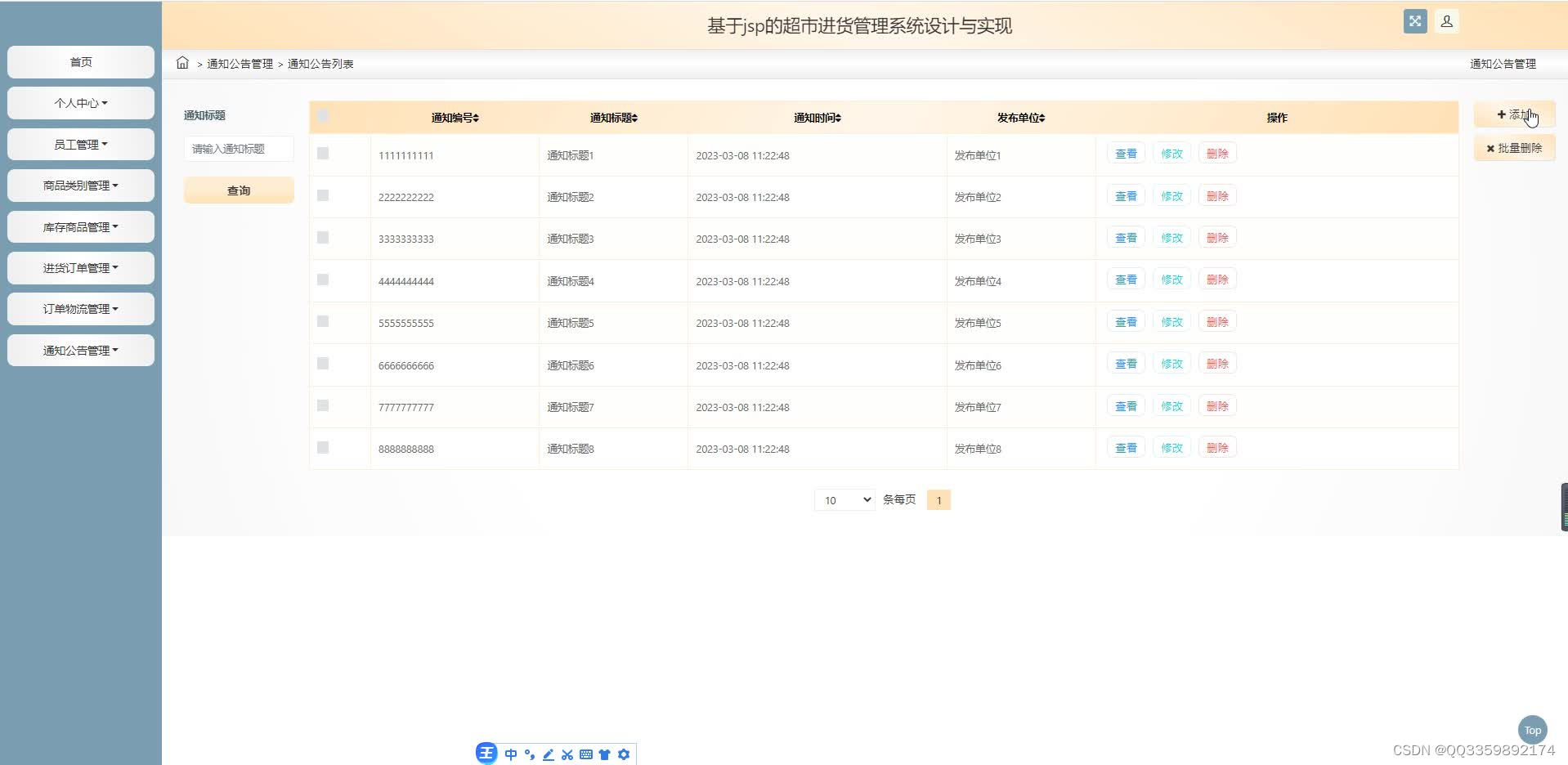Viewport: 1568px width, 765px height.
Task: Expand the 库存商品管理 sidebar menu
Action: click(x=81, y=227)
